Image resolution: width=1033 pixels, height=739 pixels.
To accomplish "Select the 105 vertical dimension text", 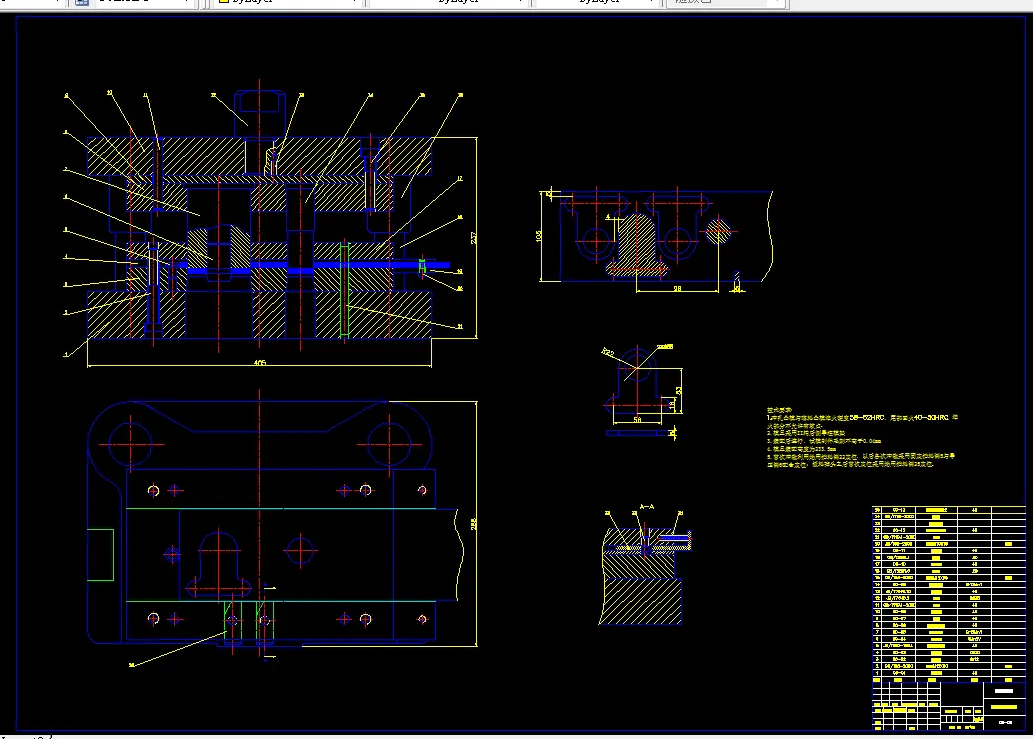I will pyautogui.click(x=540, y=236).
